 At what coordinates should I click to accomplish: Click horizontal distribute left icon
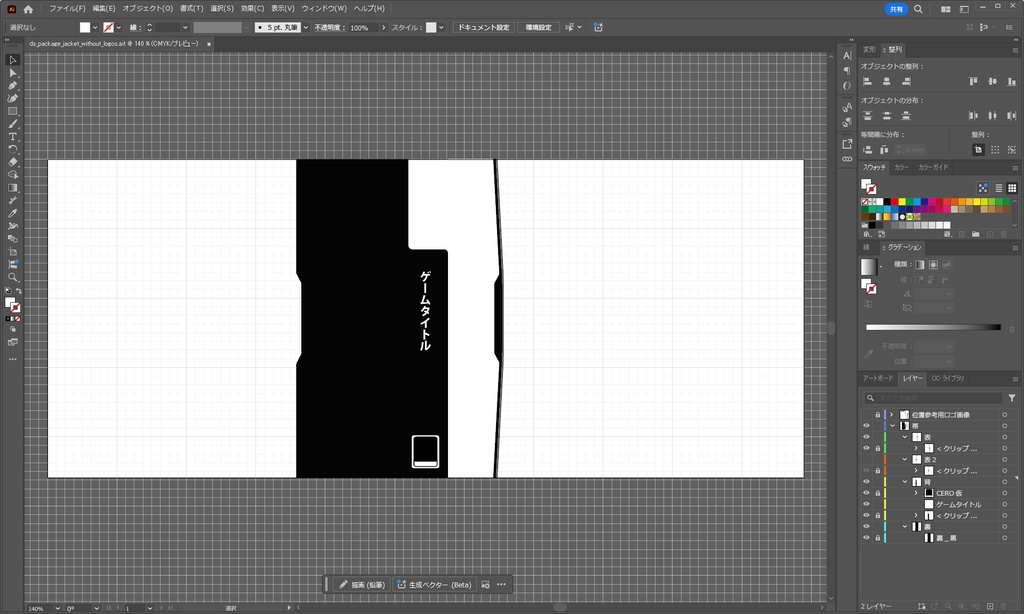(973, 116)
